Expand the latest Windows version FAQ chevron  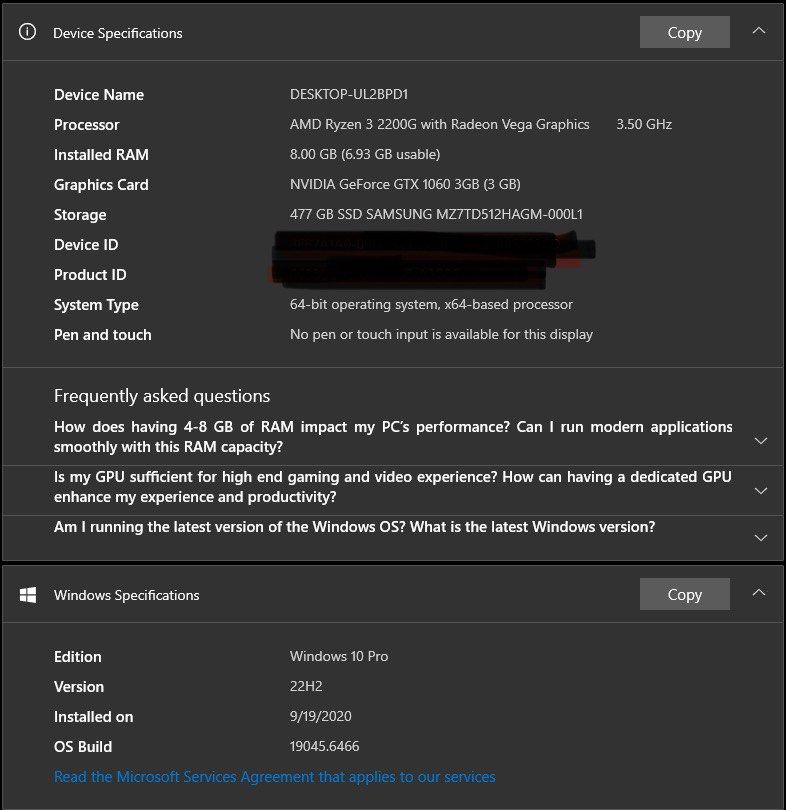pyautogui.click(x=761, y=538)
